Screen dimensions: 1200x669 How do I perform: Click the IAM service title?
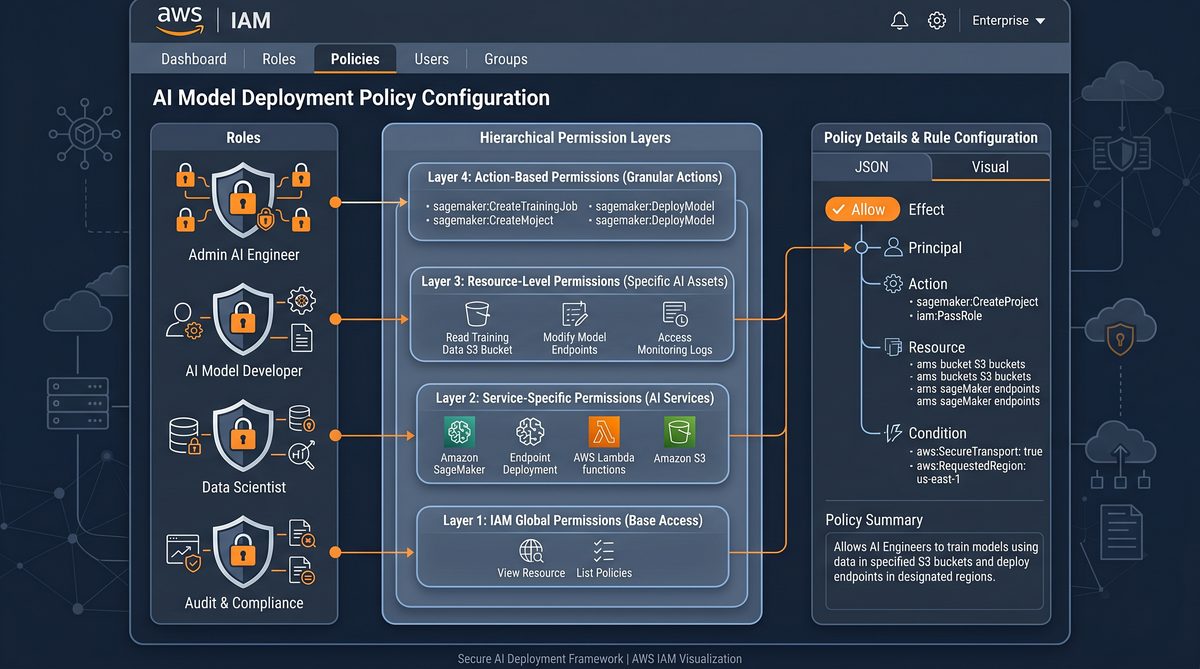coord(250,20)
